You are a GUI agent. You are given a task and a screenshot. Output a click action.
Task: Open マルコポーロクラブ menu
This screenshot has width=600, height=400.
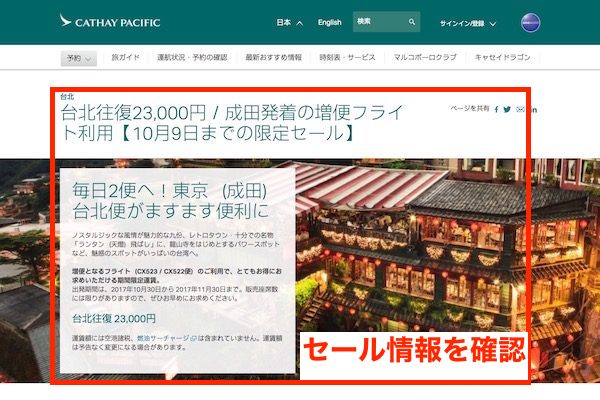425,57
